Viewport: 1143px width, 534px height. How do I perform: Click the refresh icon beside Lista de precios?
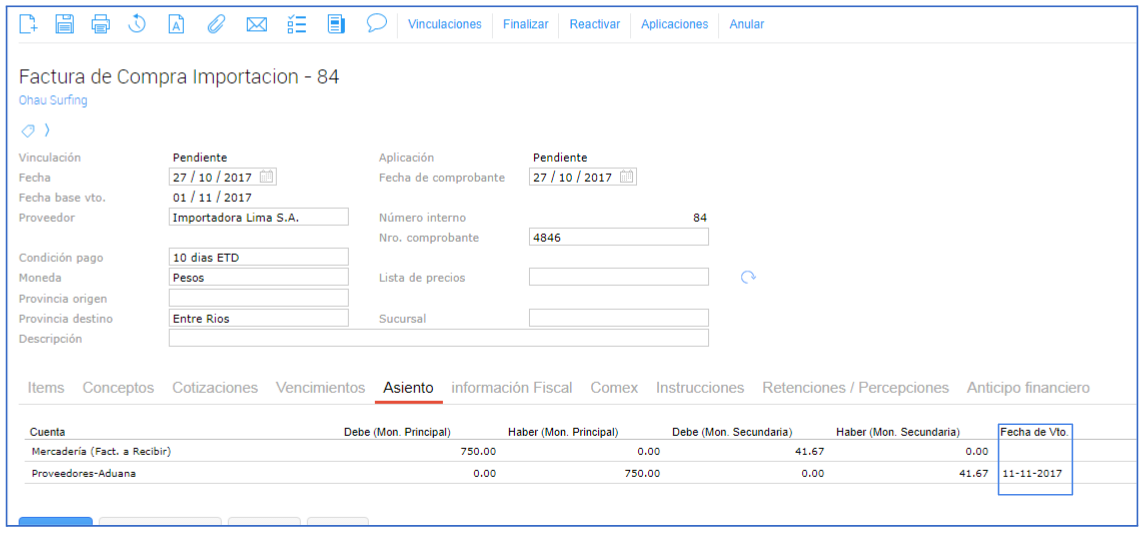point(747,277)
